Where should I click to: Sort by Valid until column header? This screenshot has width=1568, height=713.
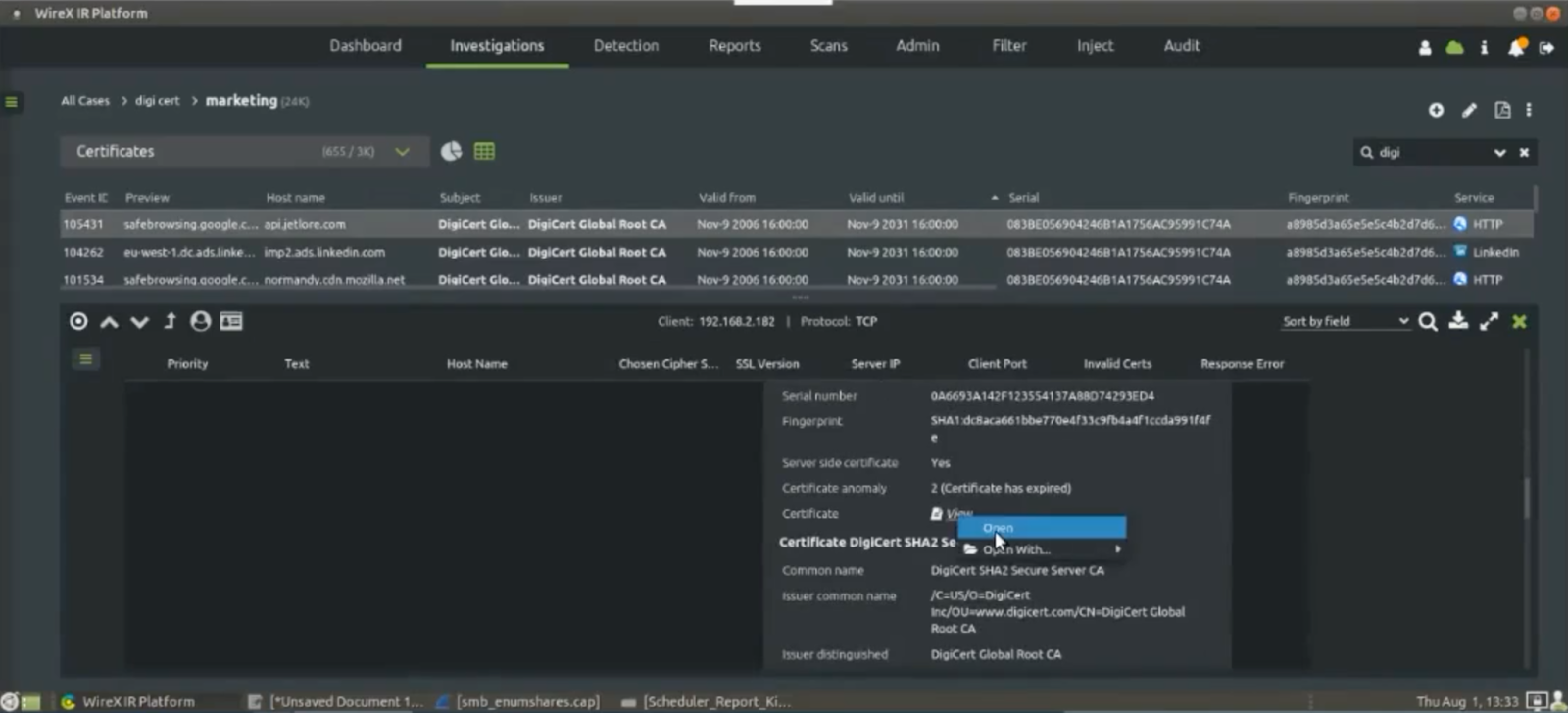pyautogui.click(x=875, y=197)
